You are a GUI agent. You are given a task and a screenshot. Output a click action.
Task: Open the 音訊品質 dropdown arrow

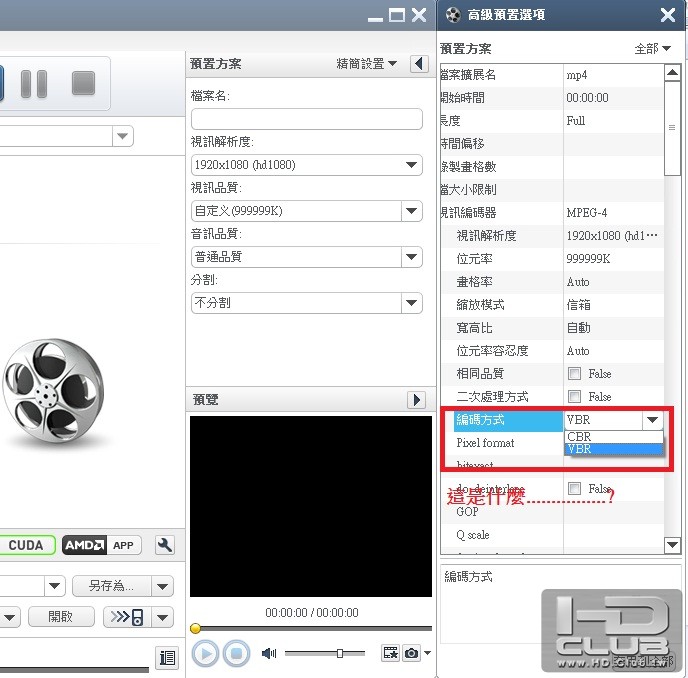[x=412, y=257]
